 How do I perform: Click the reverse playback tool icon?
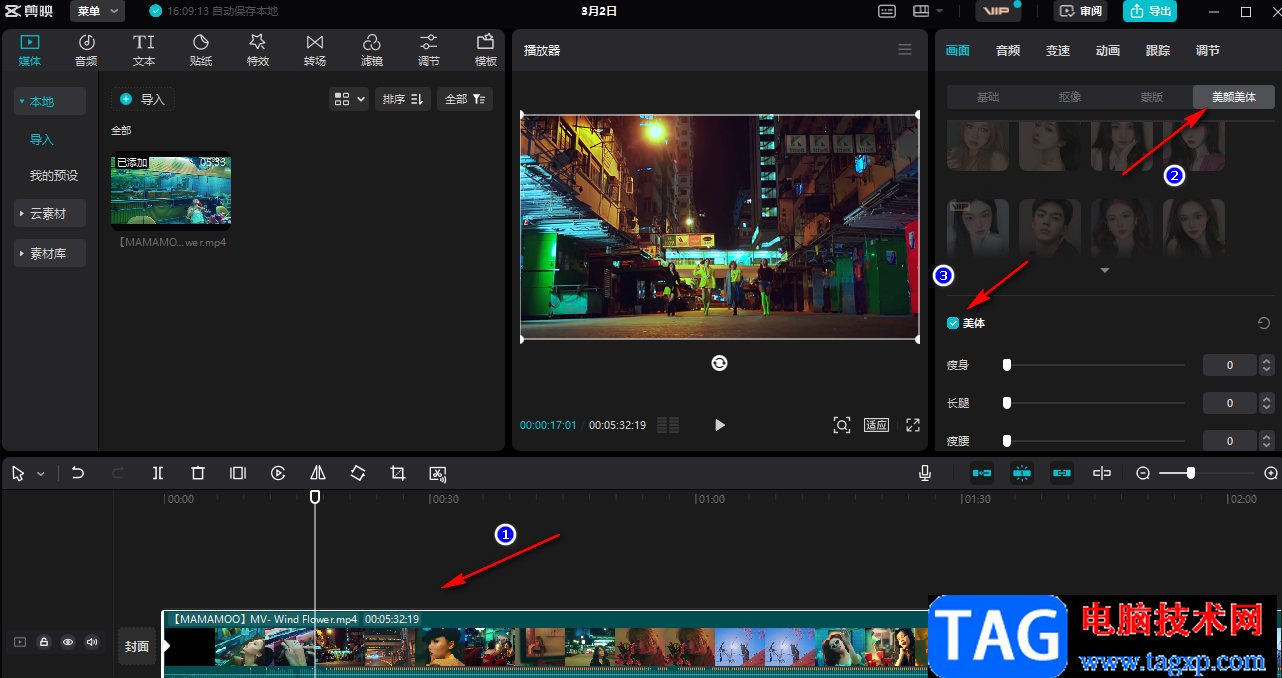pos(278,473)
